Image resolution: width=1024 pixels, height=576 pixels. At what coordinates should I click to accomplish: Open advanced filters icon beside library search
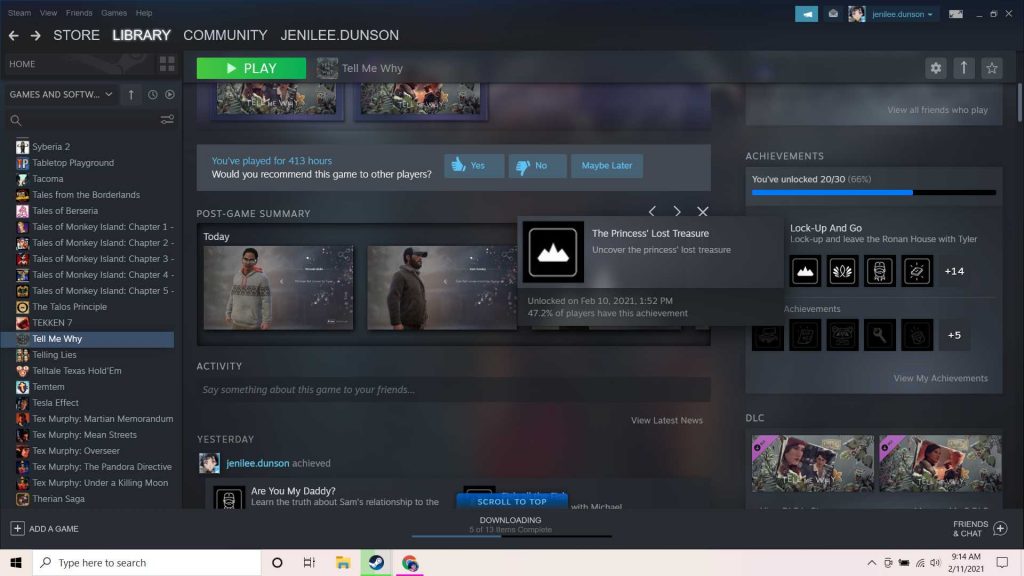[167, 120]
